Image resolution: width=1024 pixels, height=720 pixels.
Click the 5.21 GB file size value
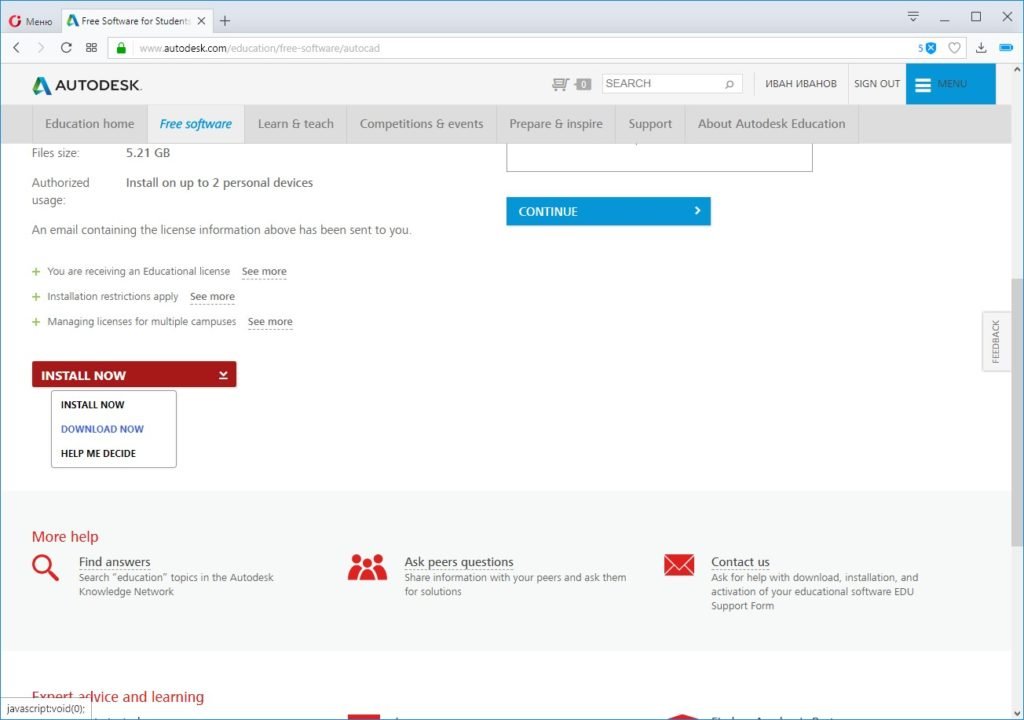click(148, 153)
